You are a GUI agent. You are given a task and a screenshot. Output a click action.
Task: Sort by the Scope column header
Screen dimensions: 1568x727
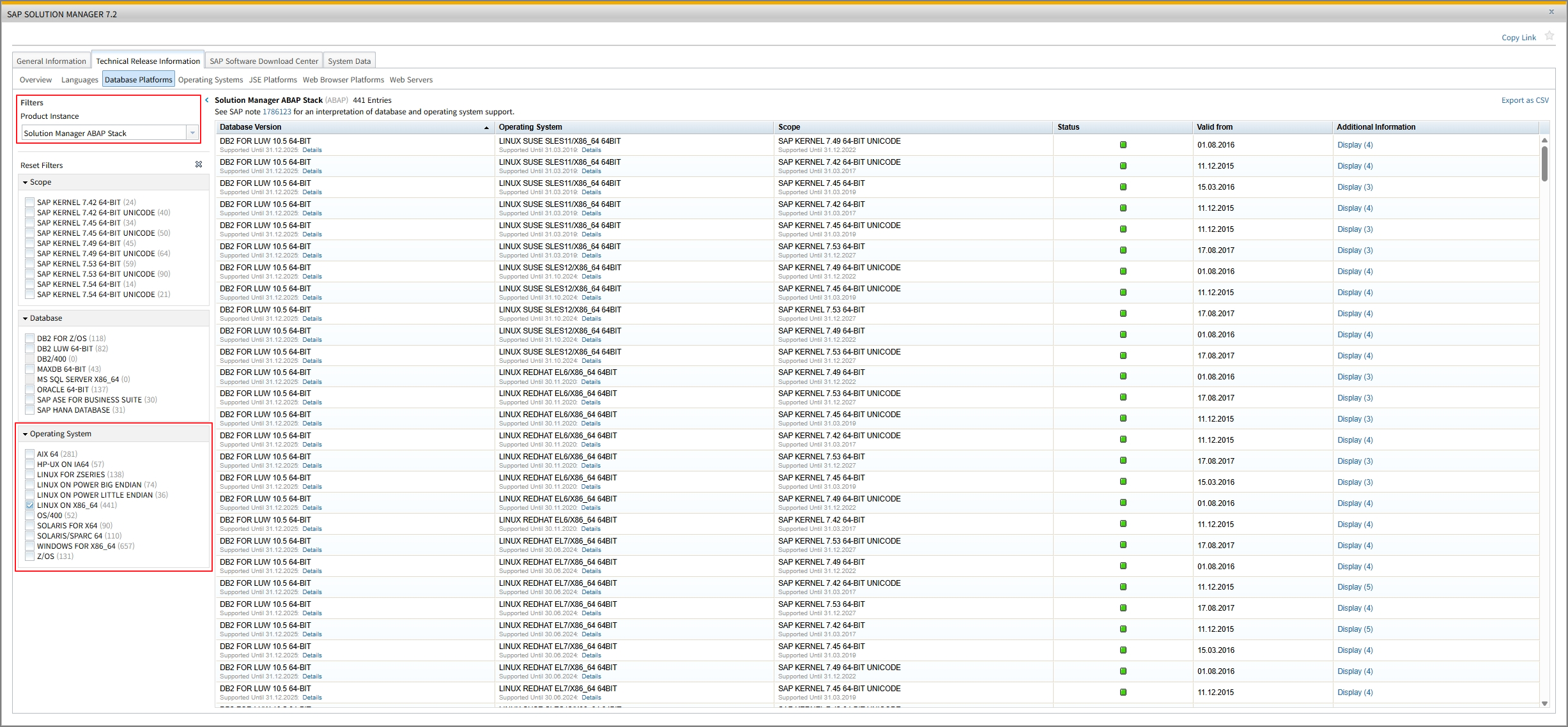[912, 127]
